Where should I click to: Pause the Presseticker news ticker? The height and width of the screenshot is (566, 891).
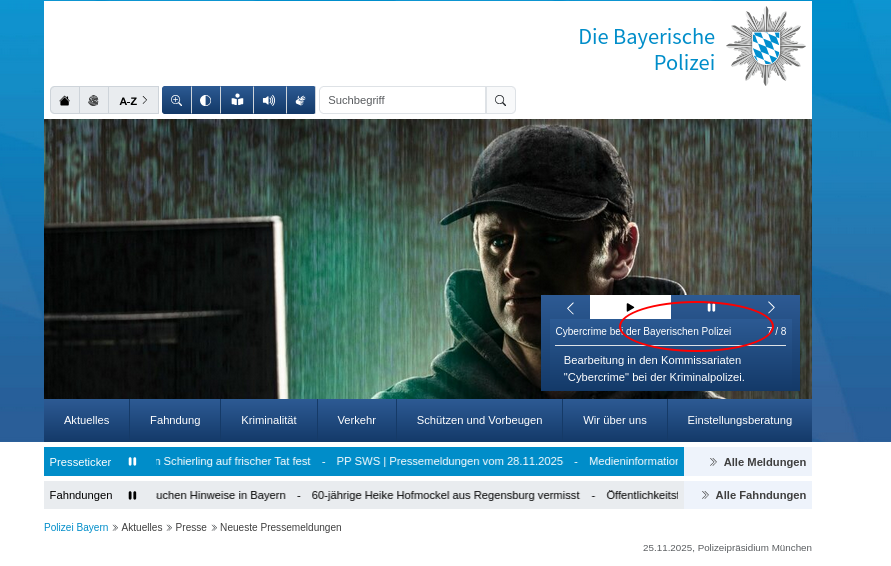(x=132, y=462)
